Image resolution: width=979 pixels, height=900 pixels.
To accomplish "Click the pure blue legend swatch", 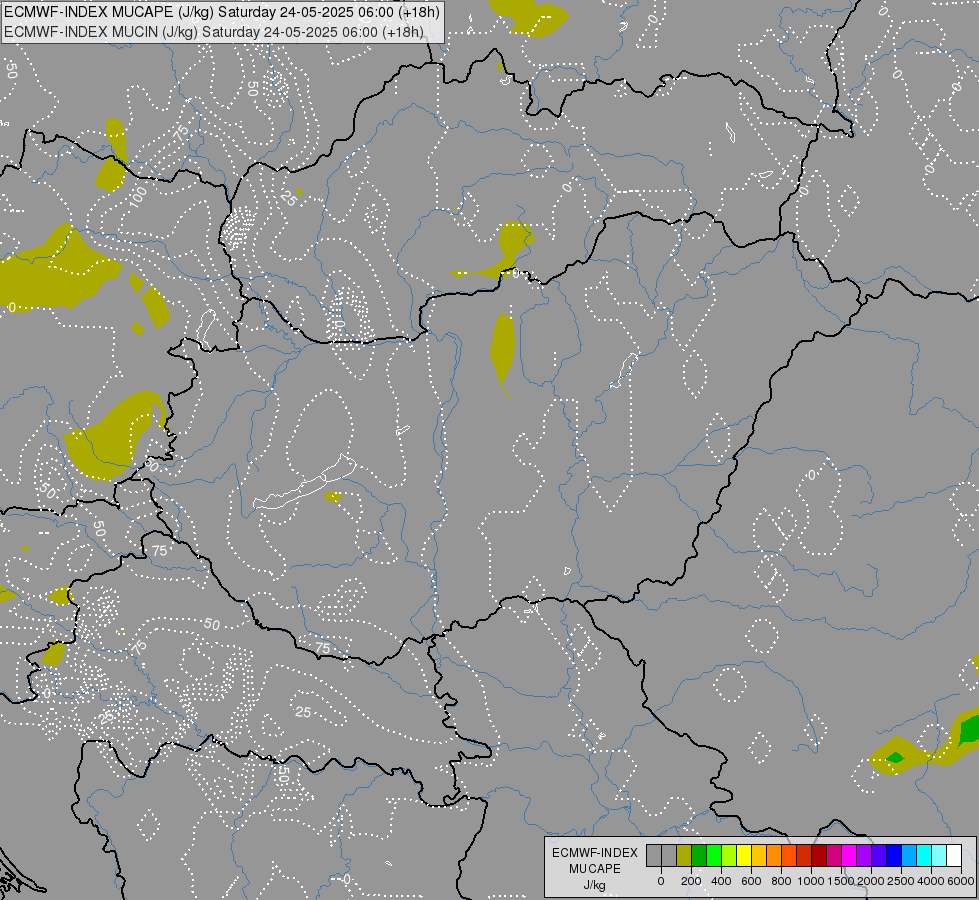I will 893,855.
